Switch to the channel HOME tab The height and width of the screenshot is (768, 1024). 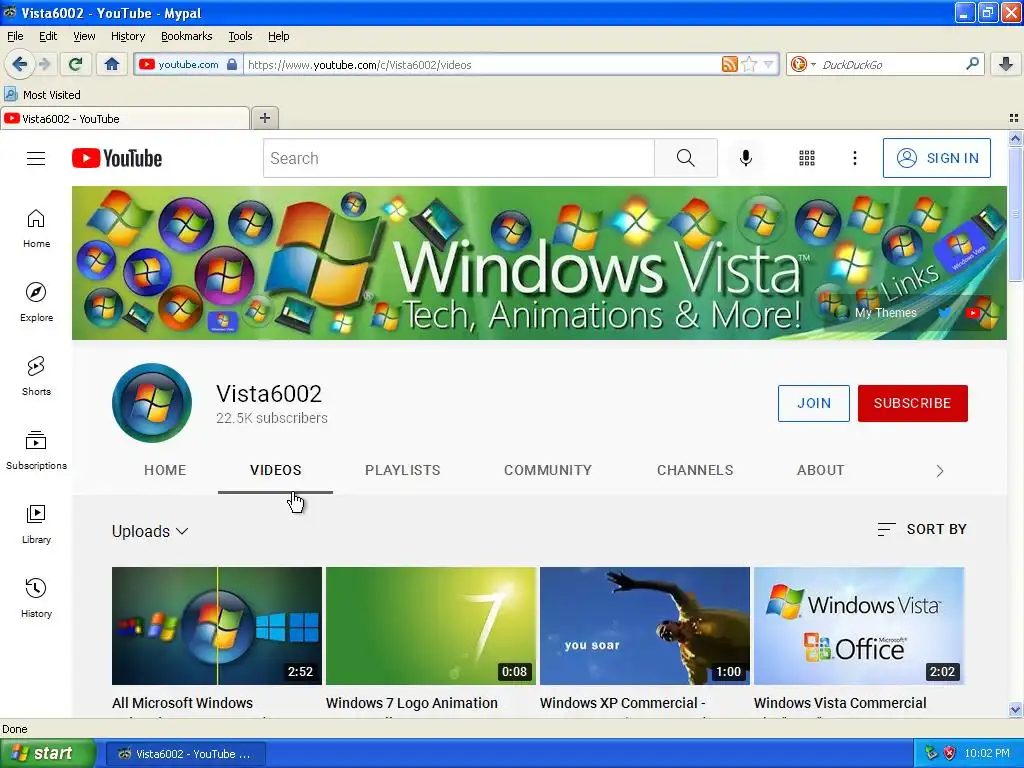(165, 470)
